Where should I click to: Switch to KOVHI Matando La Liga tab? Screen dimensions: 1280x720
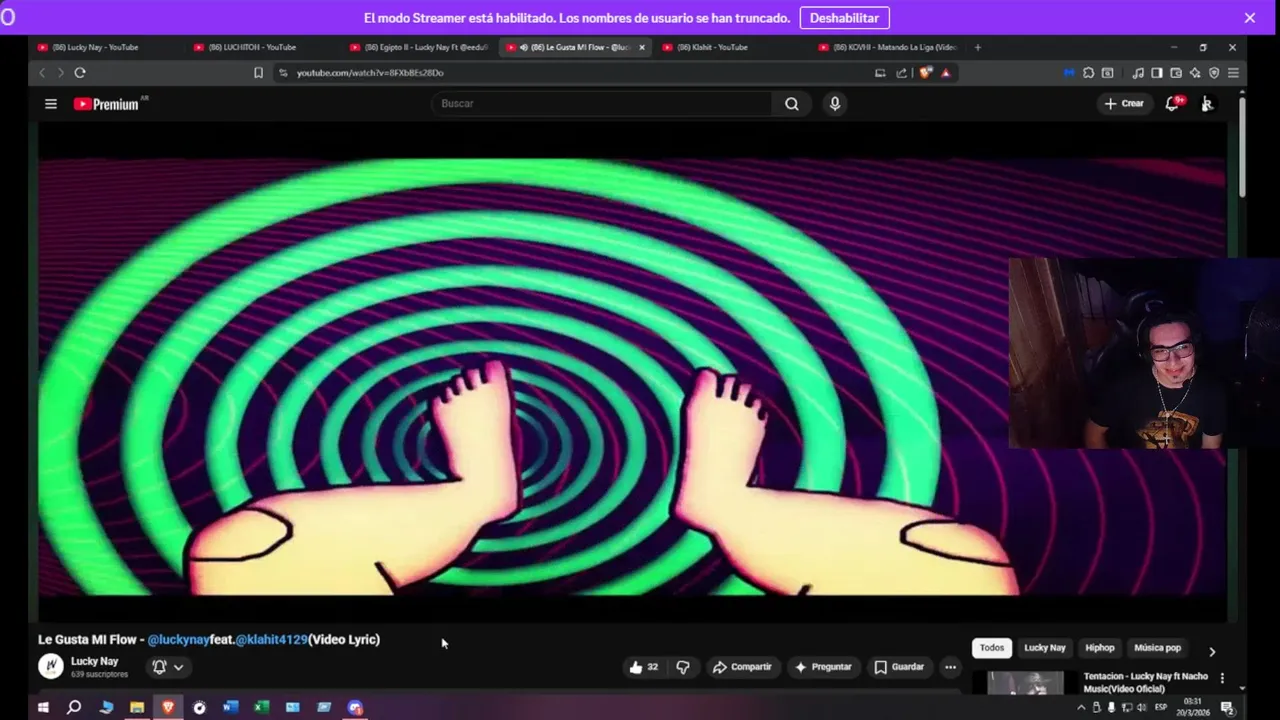(889, 47)
